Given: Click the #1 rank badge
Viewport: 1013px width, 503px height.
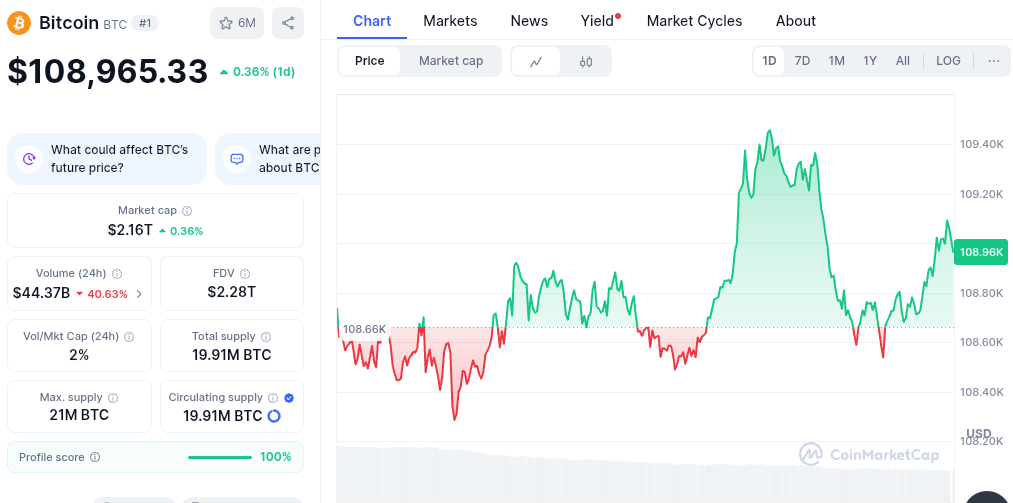Looking at the screenshot, I should [x=145, y=23].
